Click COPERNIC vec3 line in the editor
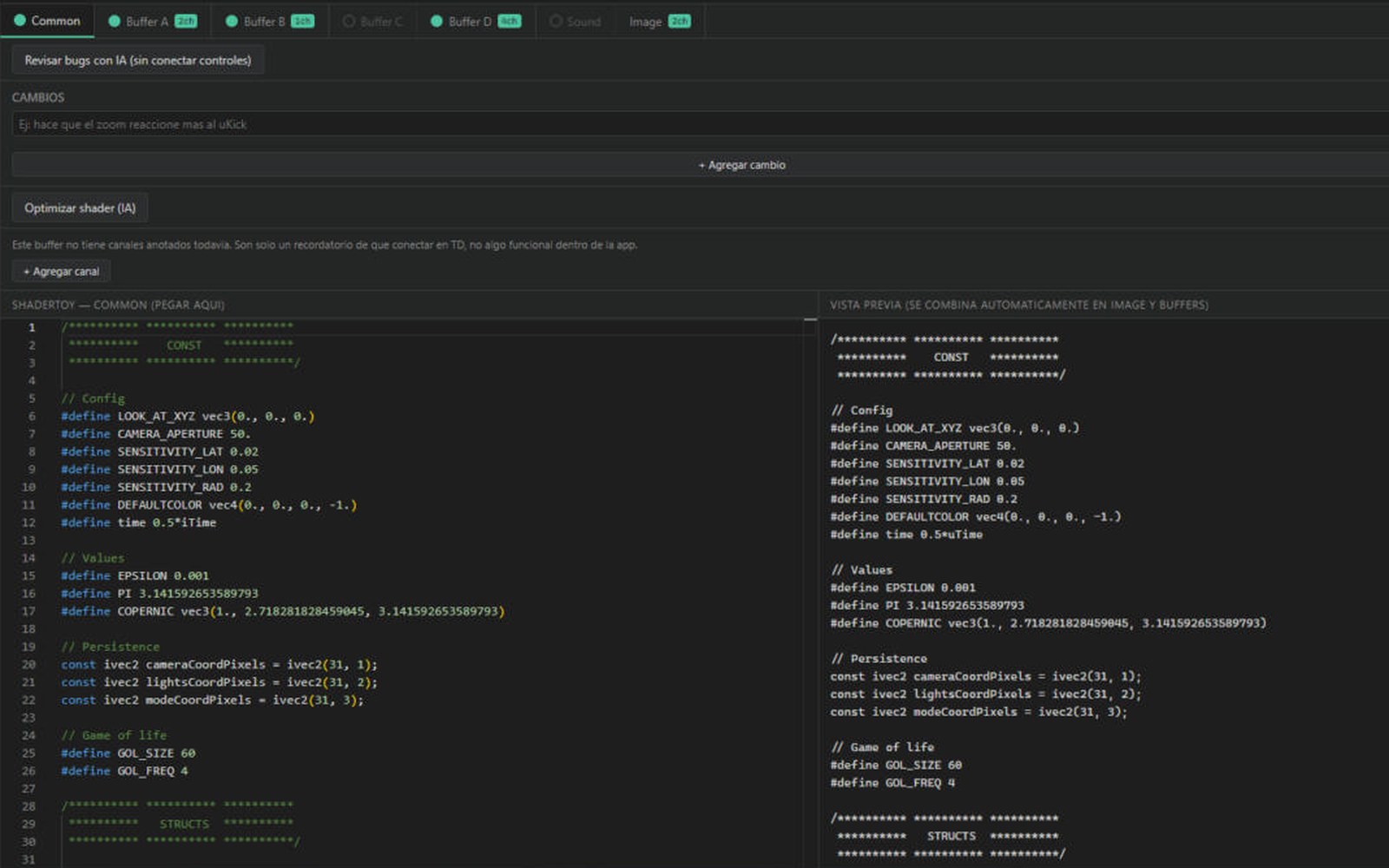 point(282,612)
